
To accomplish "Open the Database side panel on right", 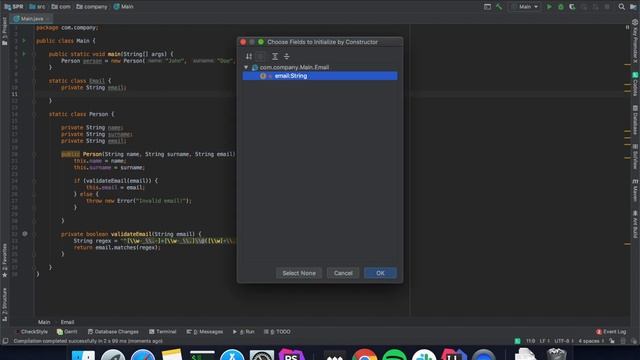I will coord(635,120).
